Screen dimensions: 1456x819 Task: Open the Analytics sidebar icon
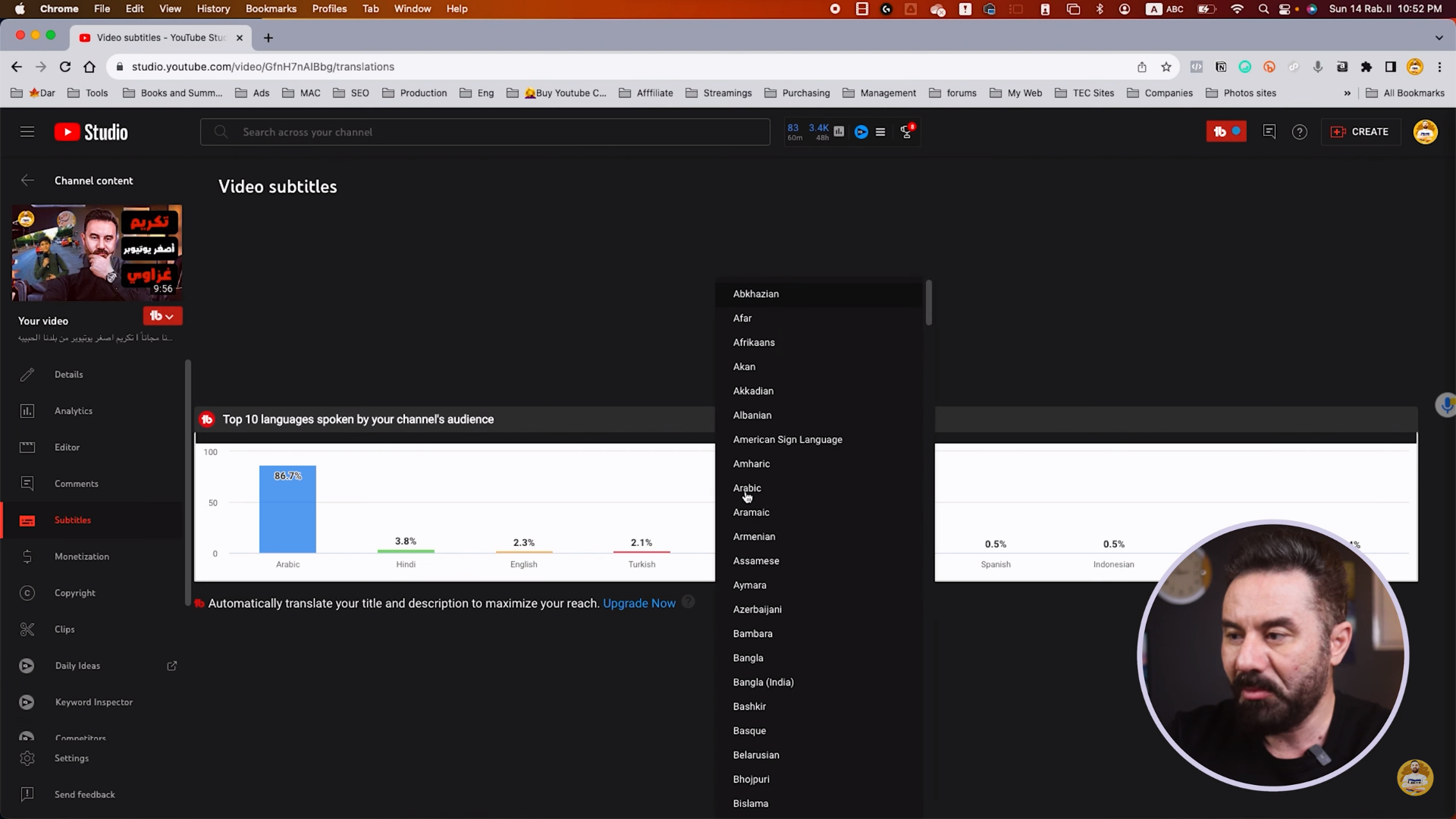27,411
